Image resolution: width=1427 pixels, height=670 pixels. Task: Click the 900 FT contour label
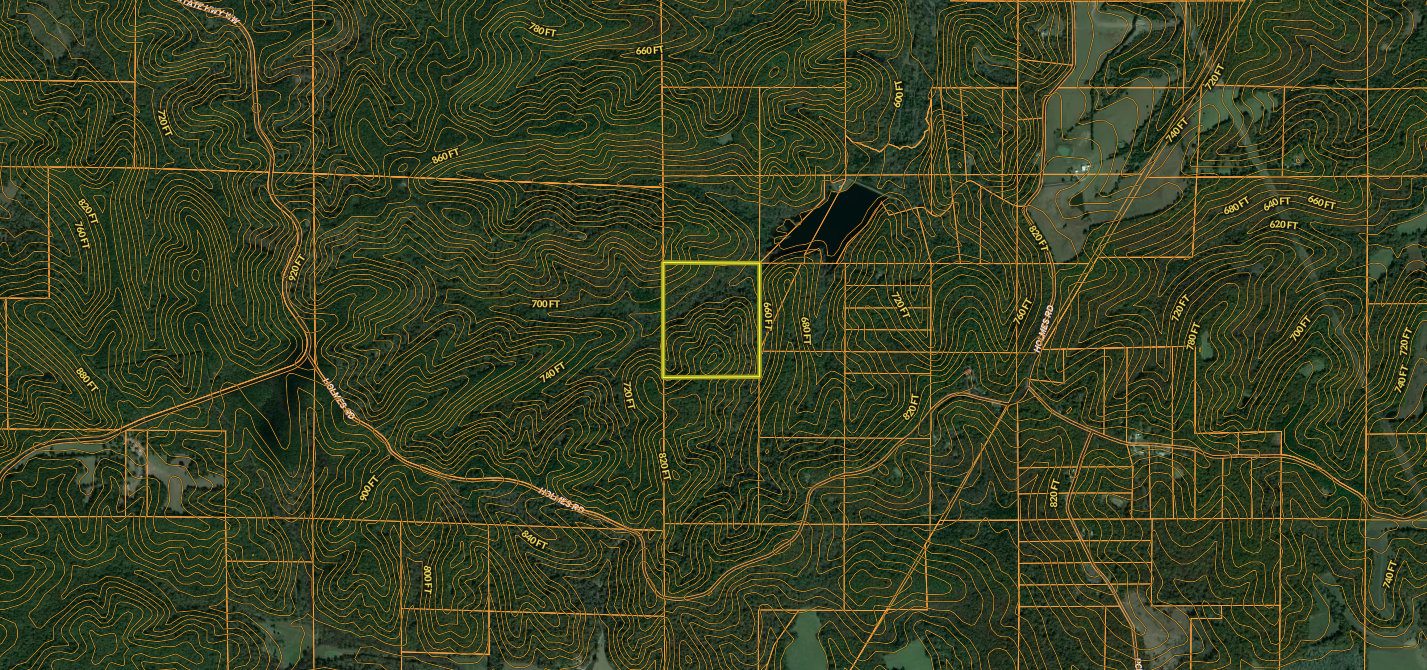(x=366, y=489)
